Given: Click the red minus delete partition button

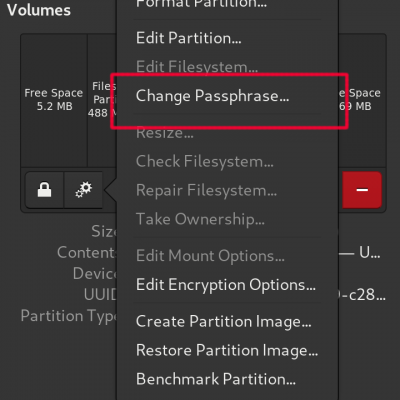Looking at the screenshot, I should 362,190.
